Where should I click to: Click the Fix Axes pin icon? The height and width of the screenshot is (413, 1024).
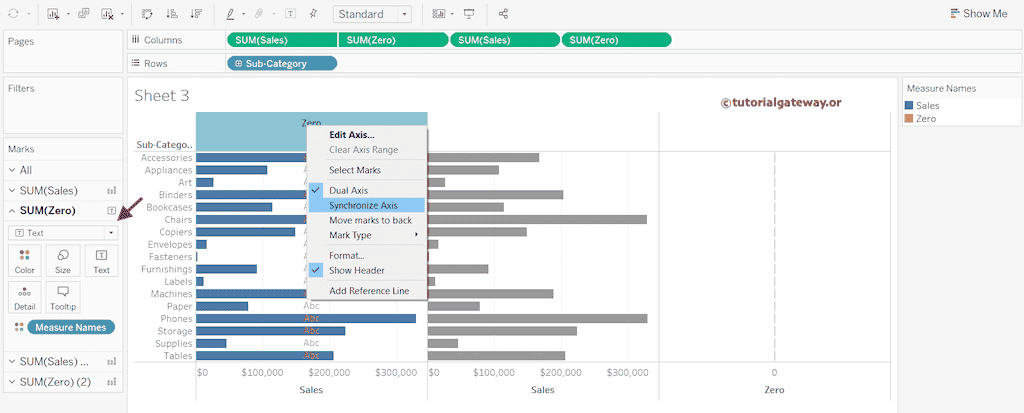point(313,14)
